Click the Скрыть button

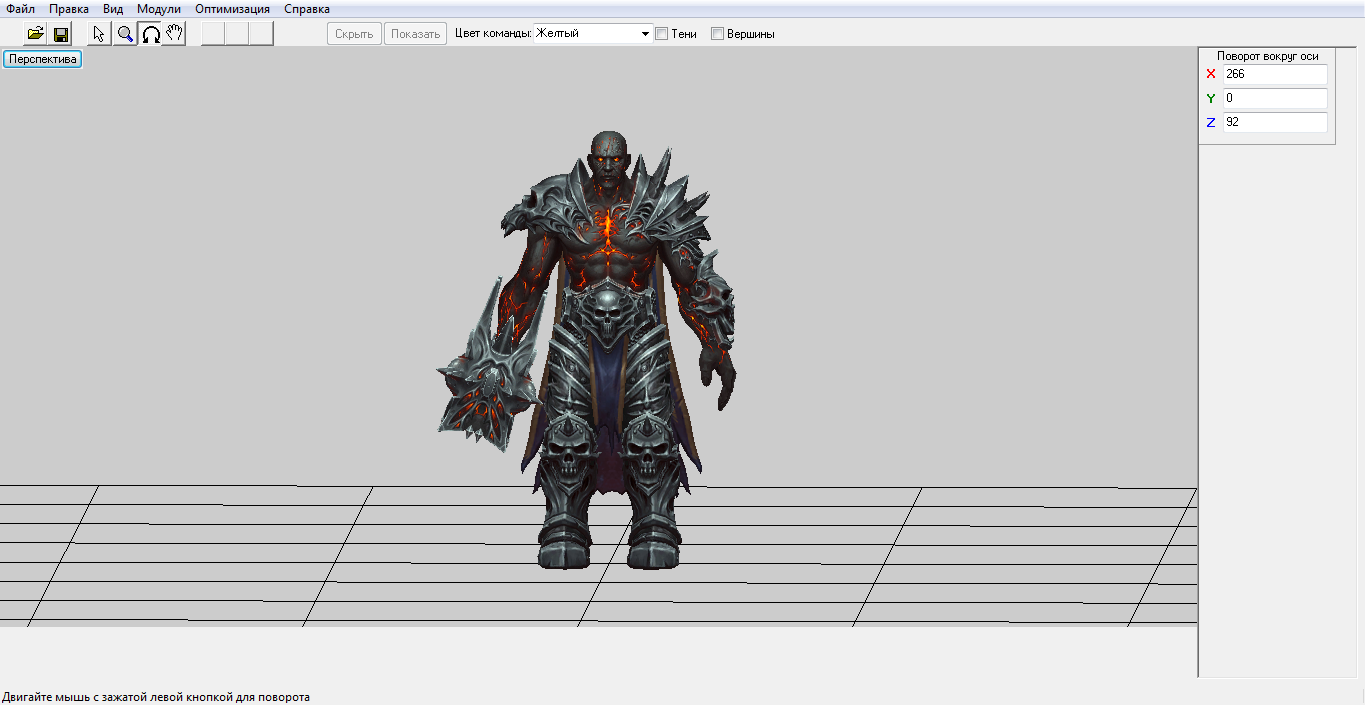coord(354,34)
